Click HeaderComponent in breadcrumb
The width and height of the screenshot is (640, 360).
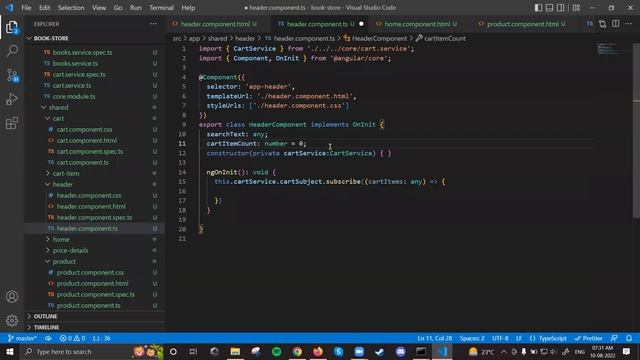pyautogui.click(x=379, y=38)
